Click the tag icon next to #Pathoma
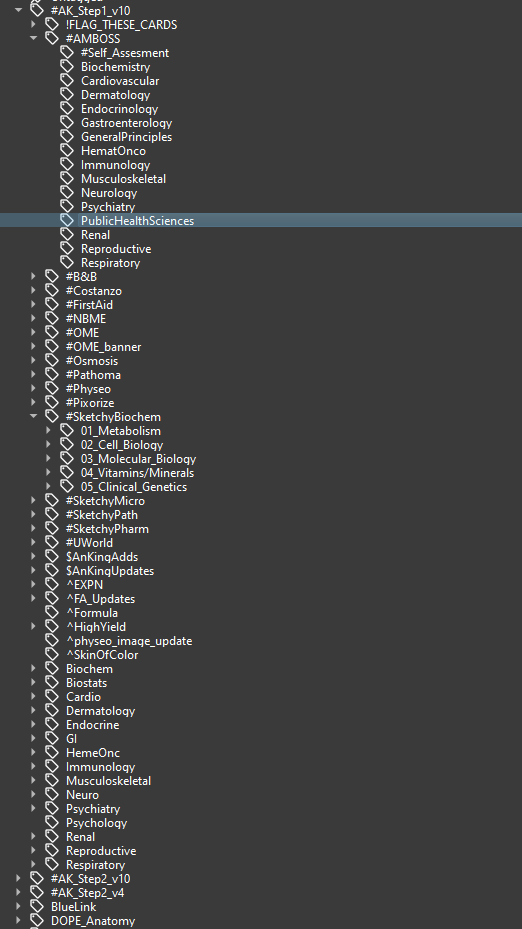The width and height of the screenshot is (522, 929). point(52,374)
